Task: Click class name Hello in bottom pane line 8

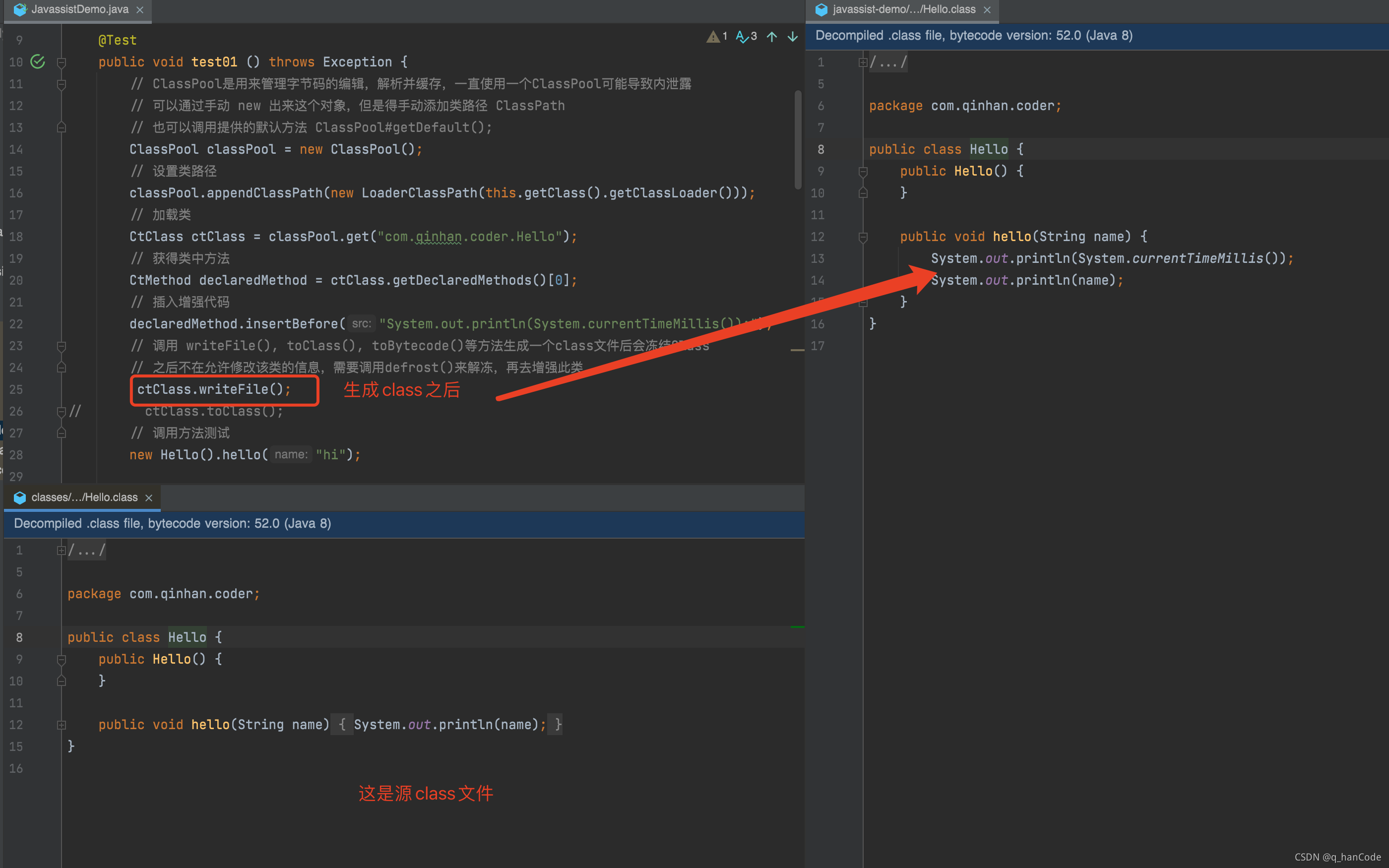Action: (x=187, y=637)
